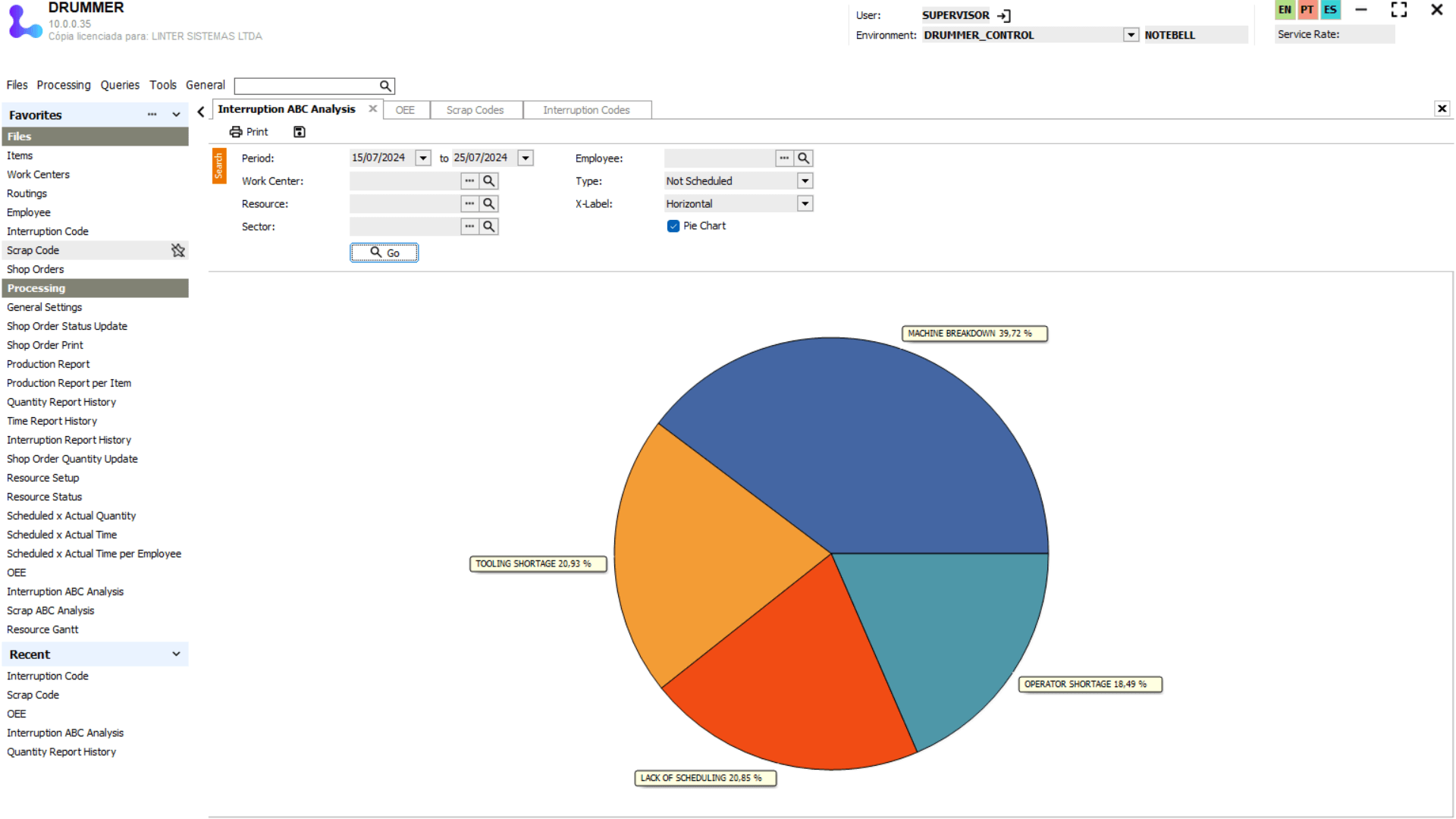The width and height of the screenshot is (1456, 819).
Task: Click the Work Center search magnifier
Action: coord(489,181)
